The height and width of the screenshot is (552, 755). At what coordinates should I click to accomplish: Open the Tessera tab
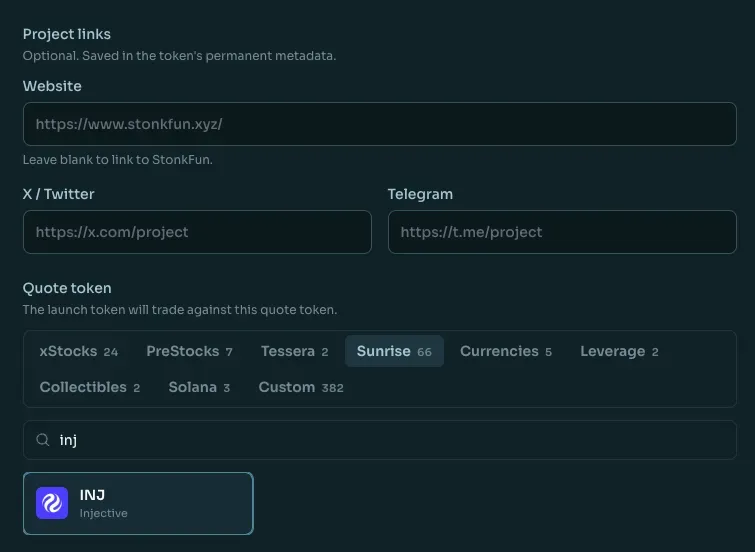295,351
